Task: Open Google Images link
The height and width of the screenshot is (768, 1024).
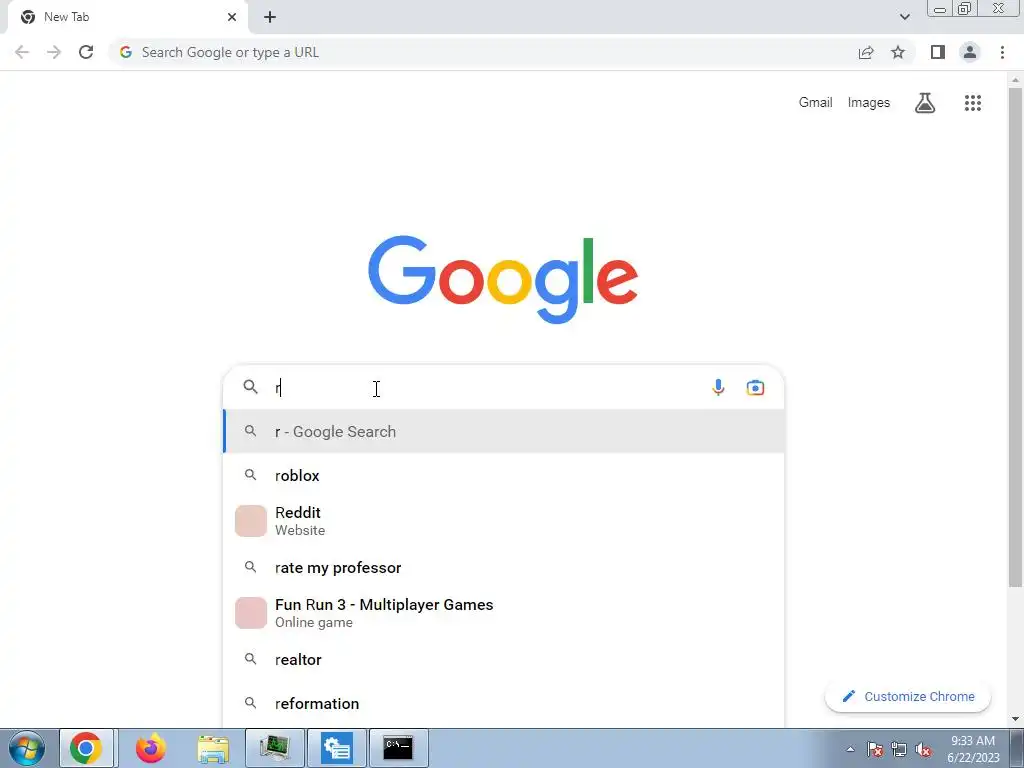Action: [869, 103]
